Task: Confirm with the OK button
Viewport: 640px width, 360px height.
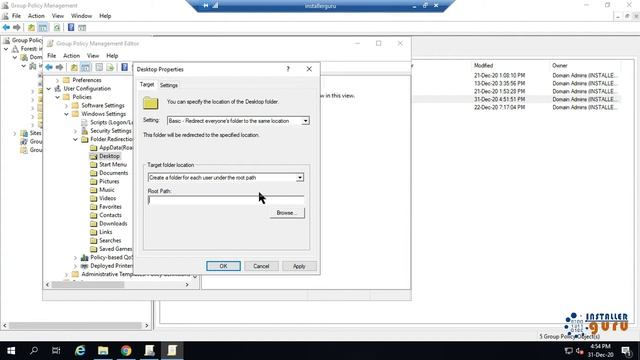Action: tap(223, 266)
